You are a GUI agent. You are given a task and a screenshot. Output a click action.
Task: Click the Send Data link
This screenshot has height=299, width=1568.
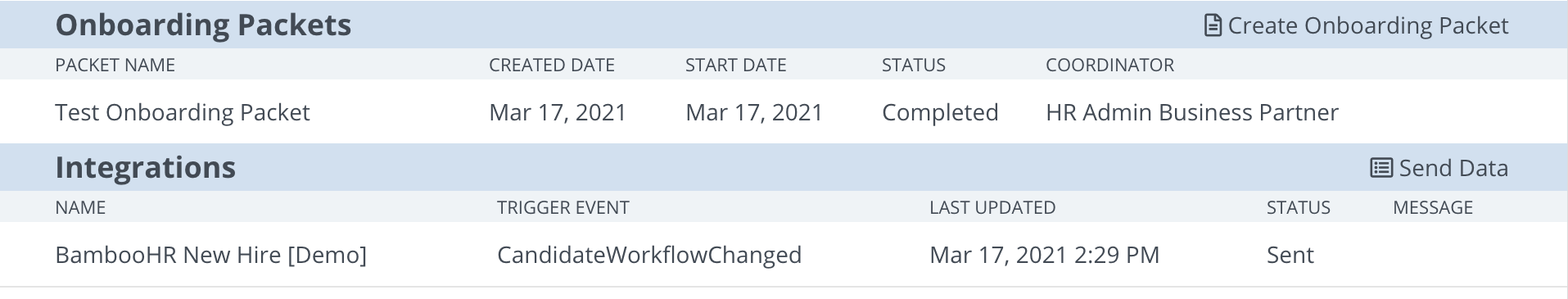click(1439, 168)
